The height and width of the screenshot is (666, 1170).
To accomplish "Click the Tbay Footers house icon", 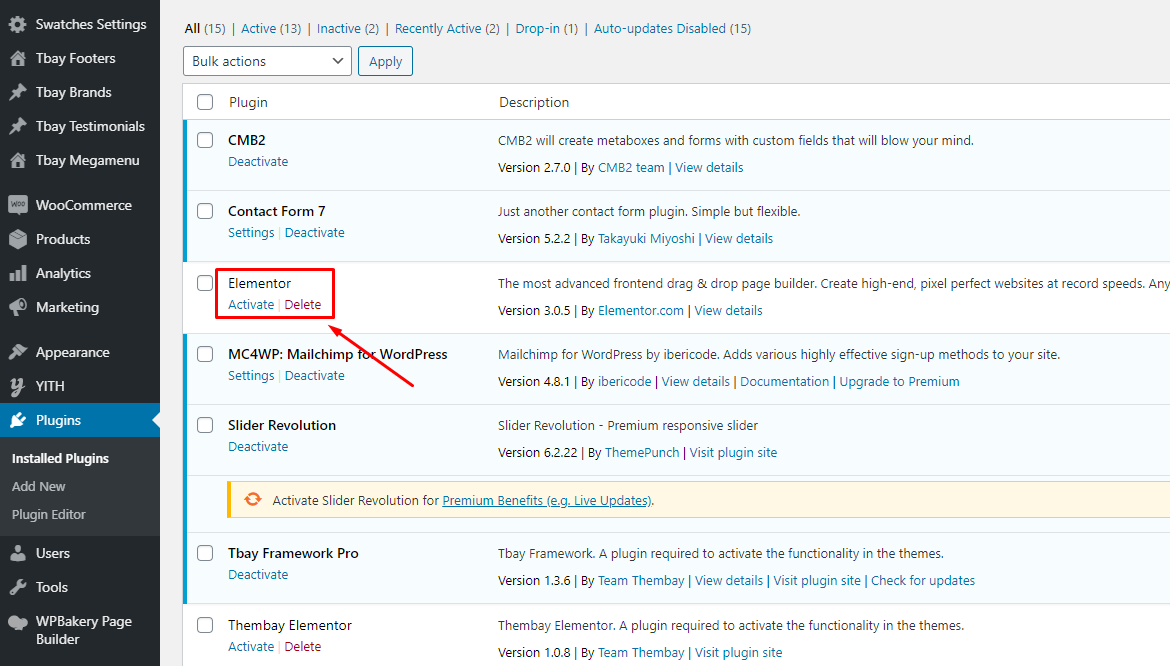I will (x=18, y=58).
